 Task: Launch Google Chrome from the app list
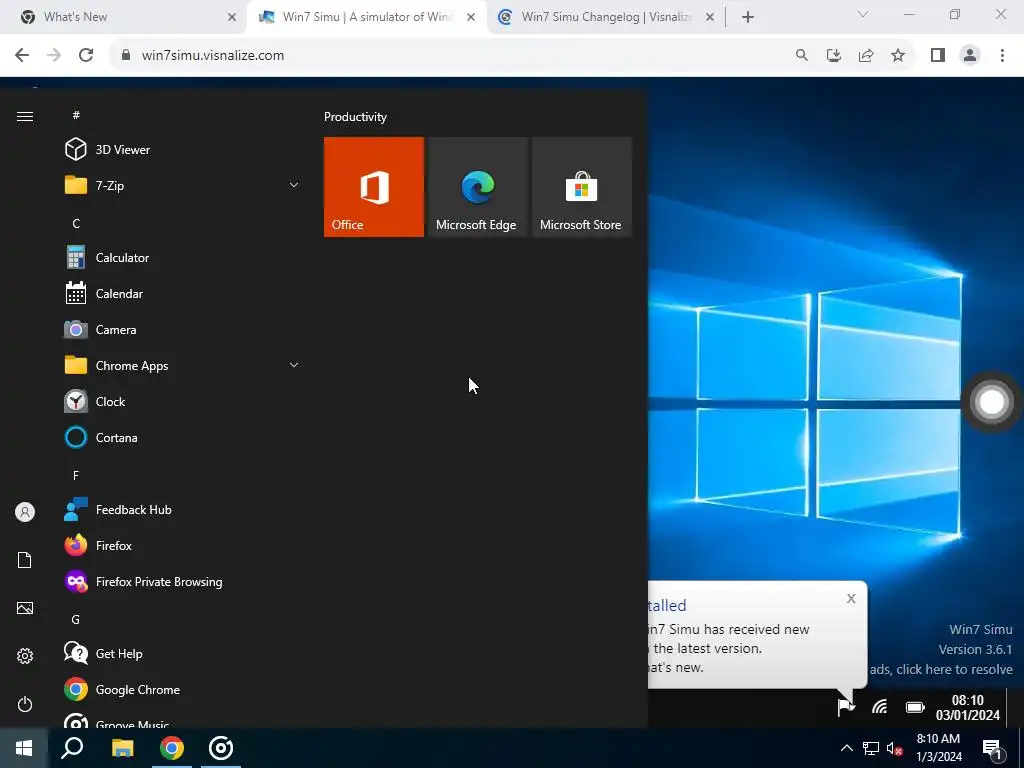[137, 690]
